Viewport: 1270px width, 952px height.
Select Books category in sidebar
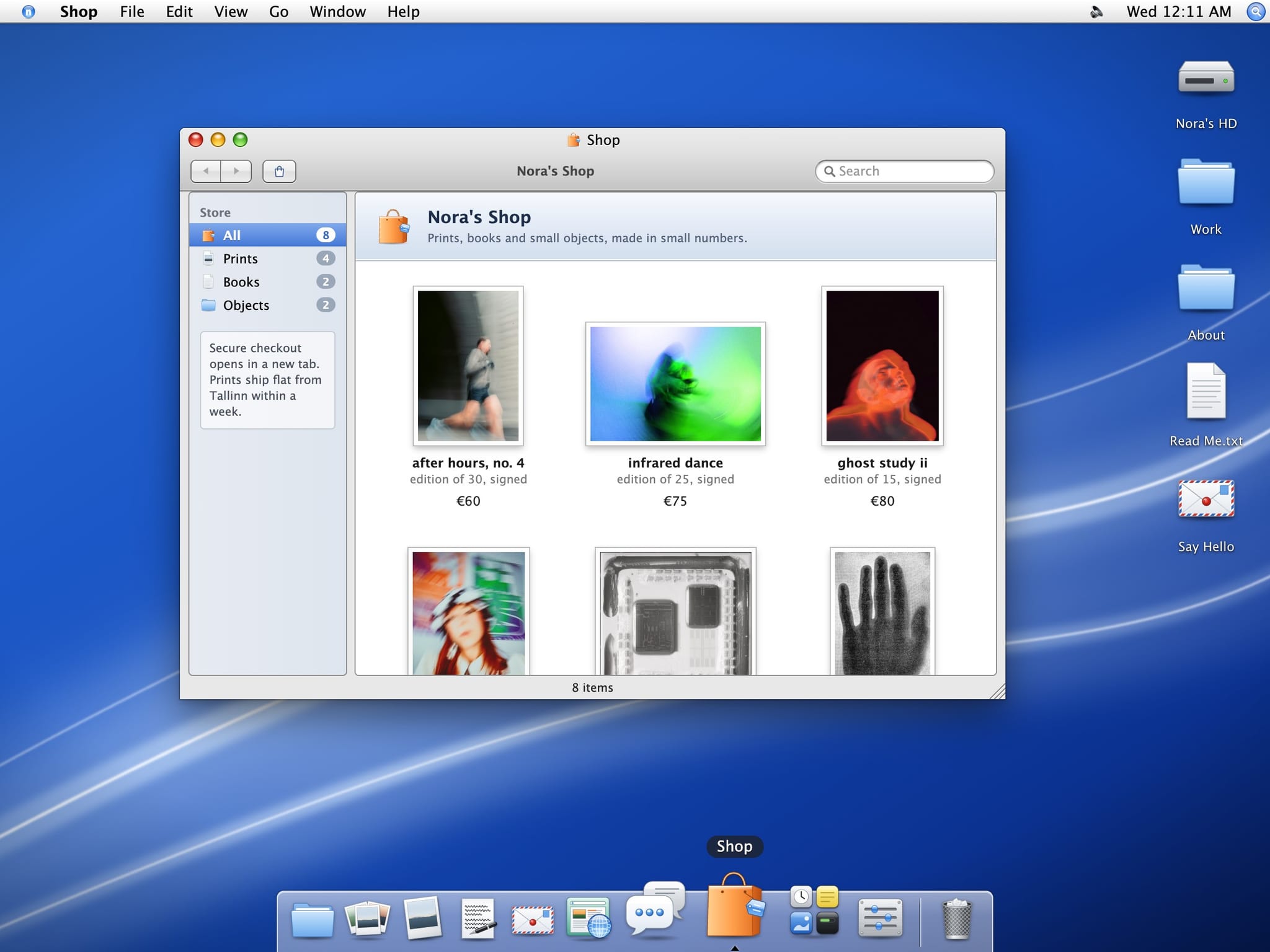[267, 282]
